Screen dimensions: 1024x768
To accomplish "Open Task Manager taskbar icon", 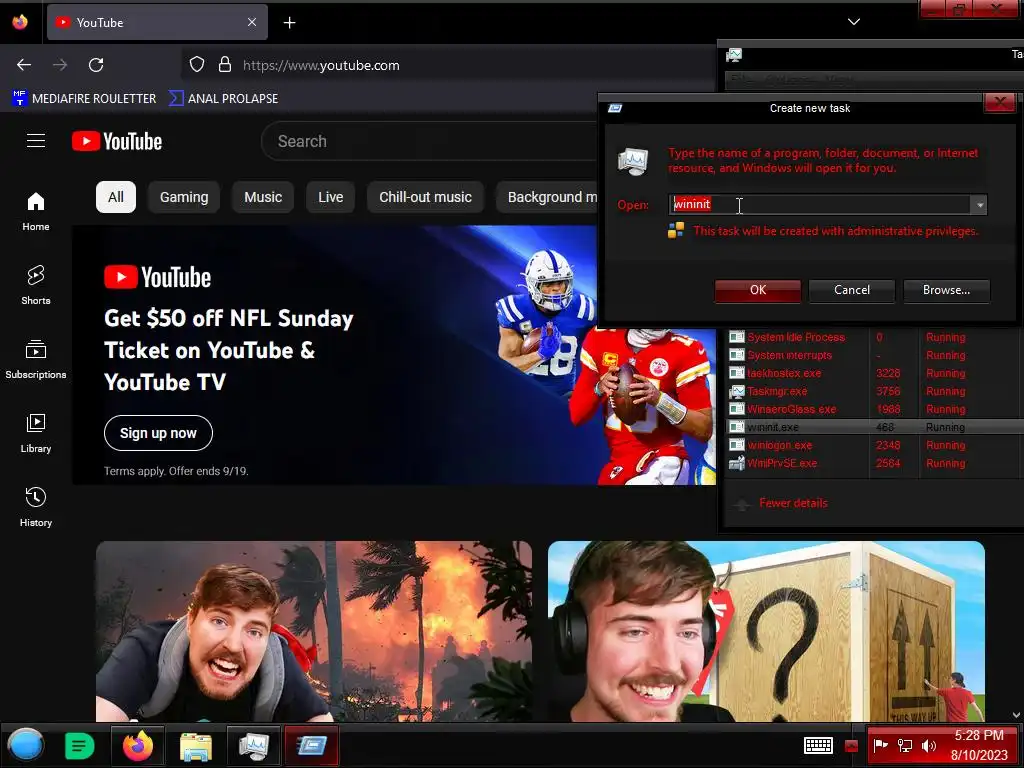I will pyautogui.click(x=253, y=745).
